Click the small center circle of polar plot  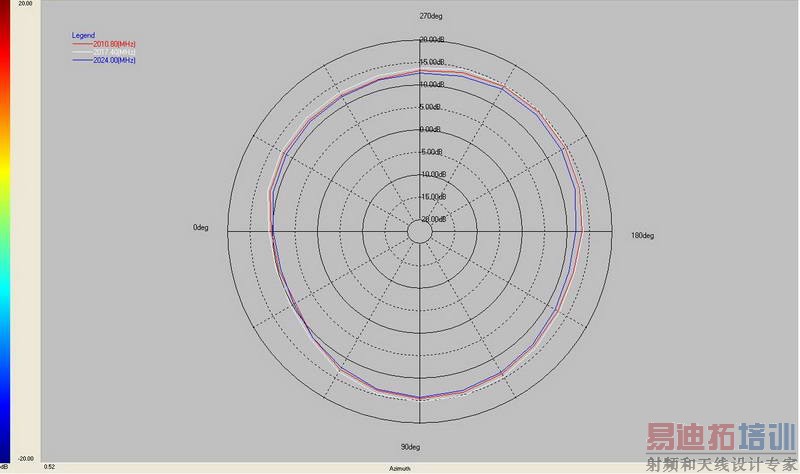(420, 232)
